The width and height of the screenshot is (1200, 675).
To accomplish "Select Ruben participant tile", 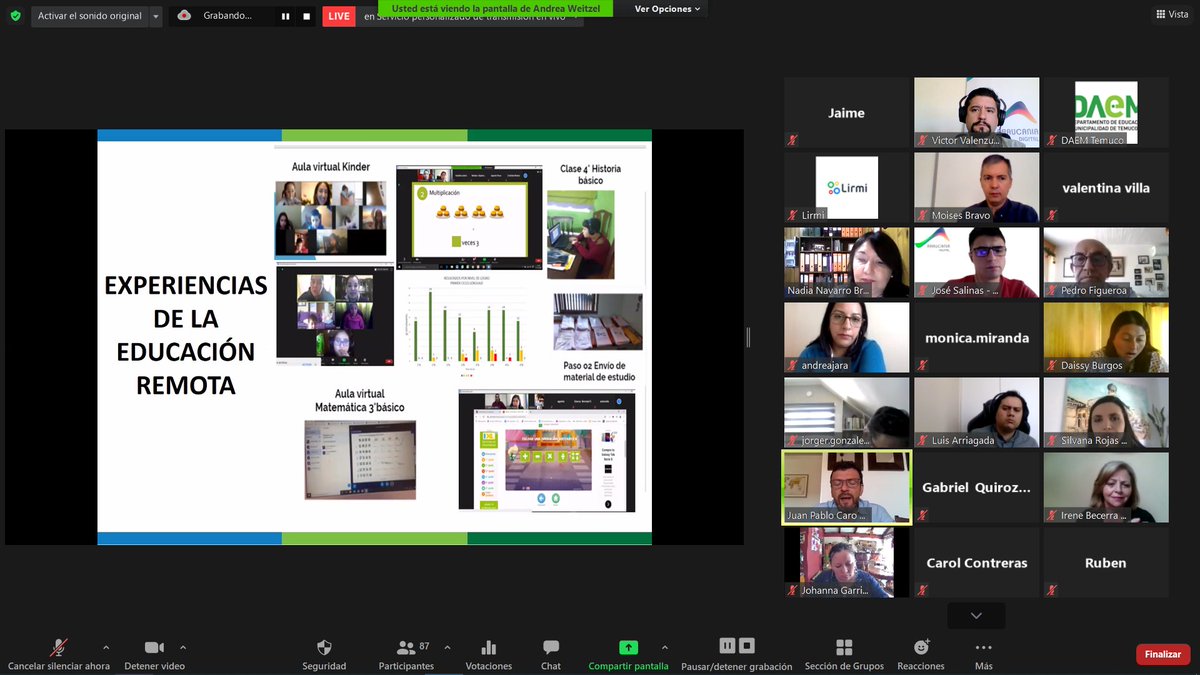I will click(1106, 562).
